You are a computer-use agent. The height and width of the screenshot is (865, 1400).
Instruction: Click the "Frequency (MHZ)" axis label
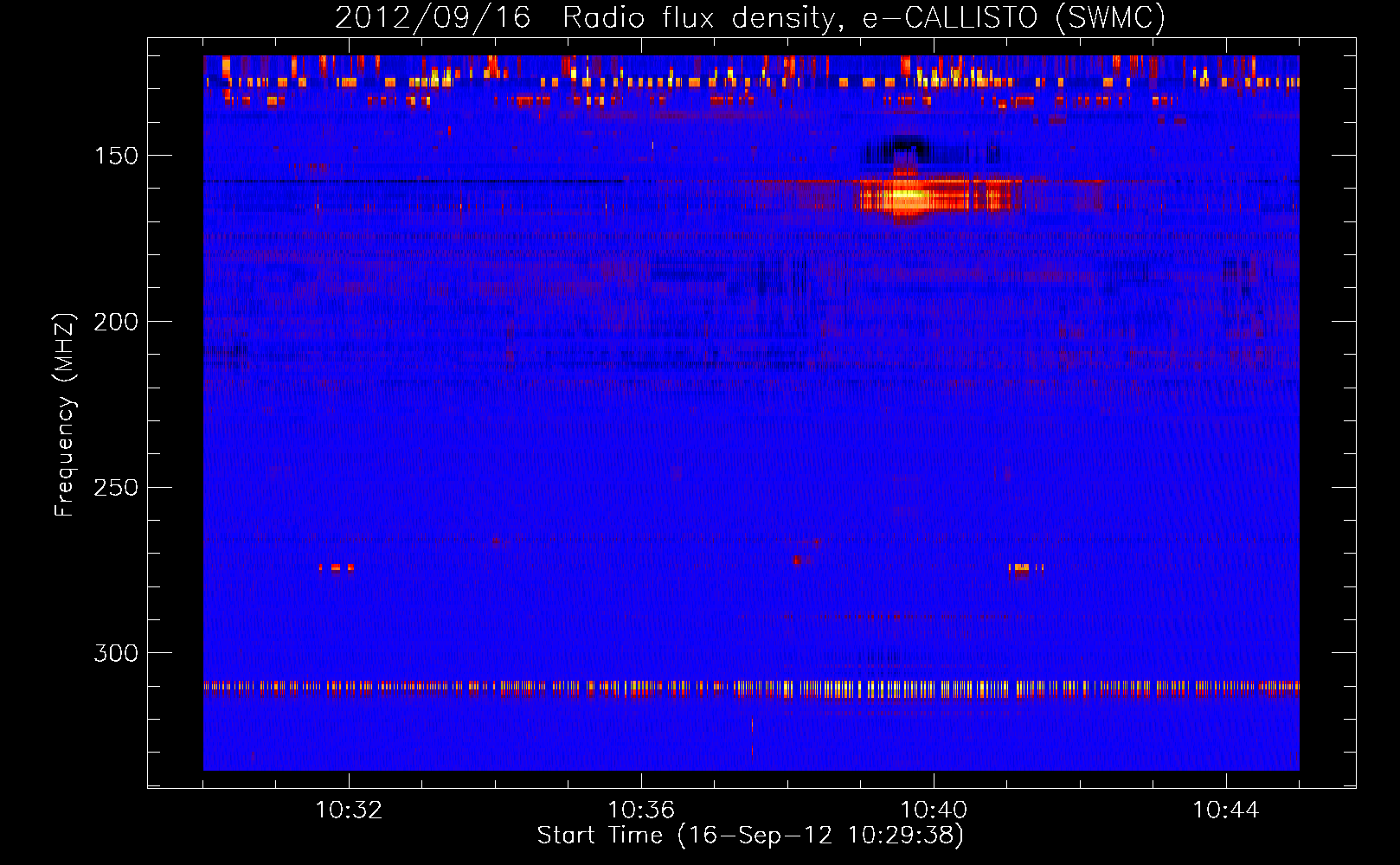[65, 414]
